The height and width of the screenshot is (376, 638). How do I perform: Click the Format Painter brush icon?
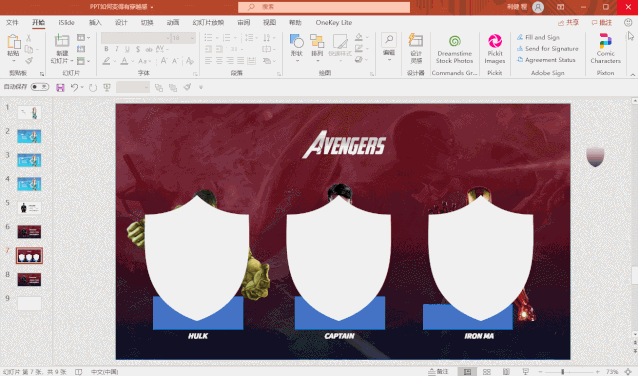click(x=28, y=61)
